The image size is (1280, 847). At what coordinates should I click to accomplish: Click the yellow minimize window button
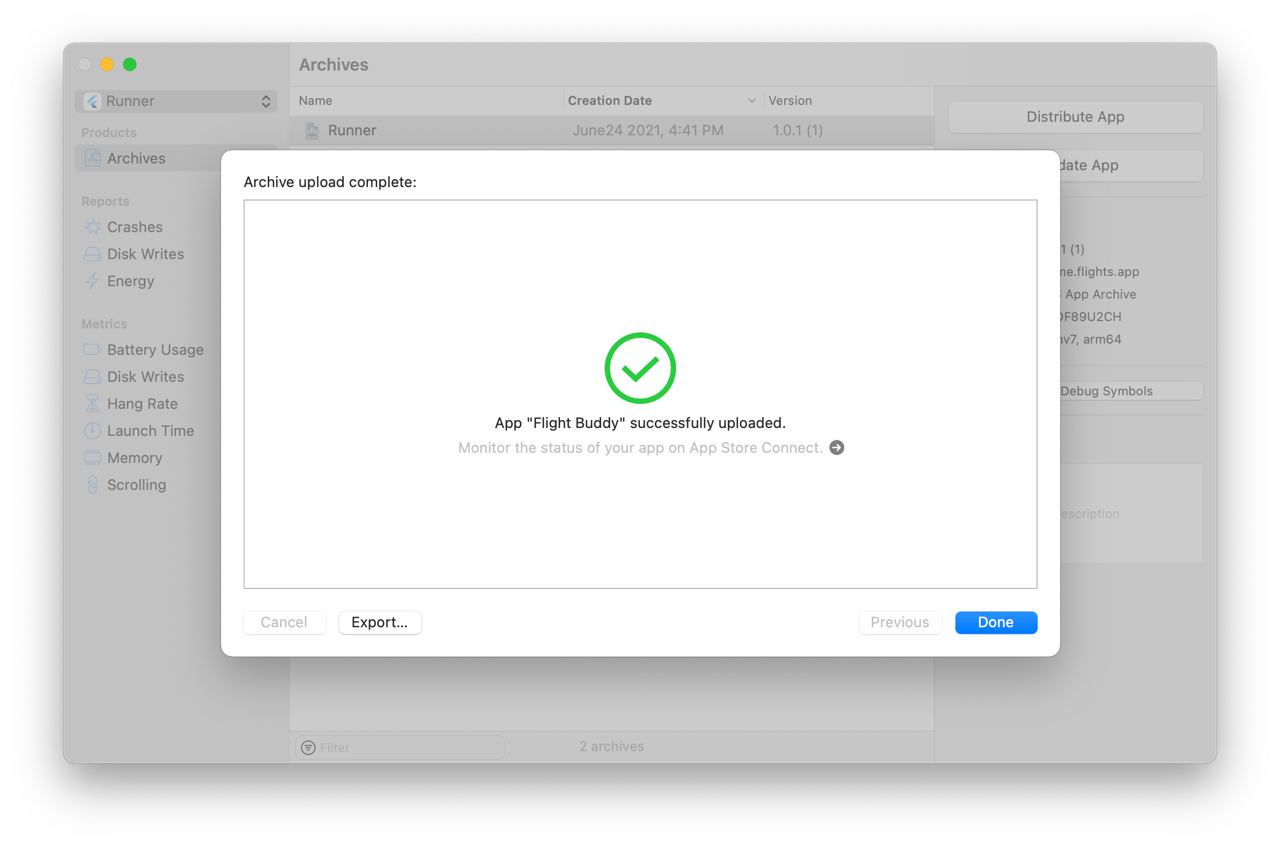[107, 64]
